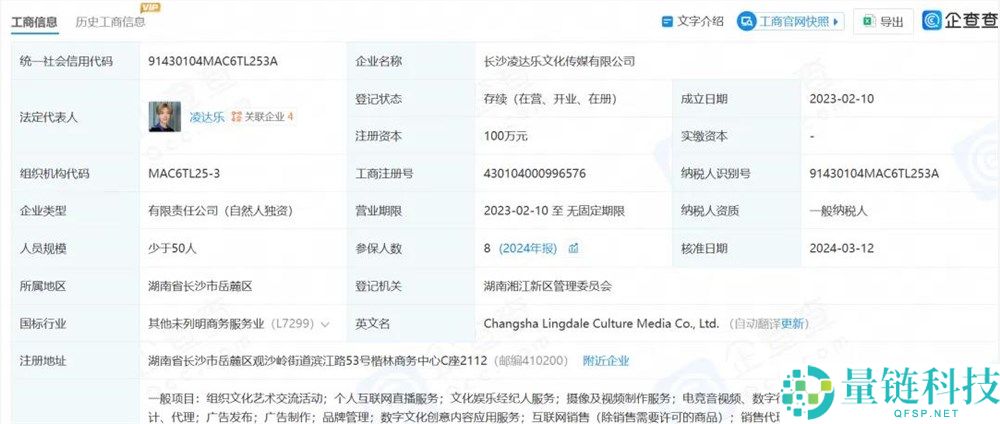Select English name Changsha Lingdale Culture Media
This screenshot has width=1000, height=424.
601,324
